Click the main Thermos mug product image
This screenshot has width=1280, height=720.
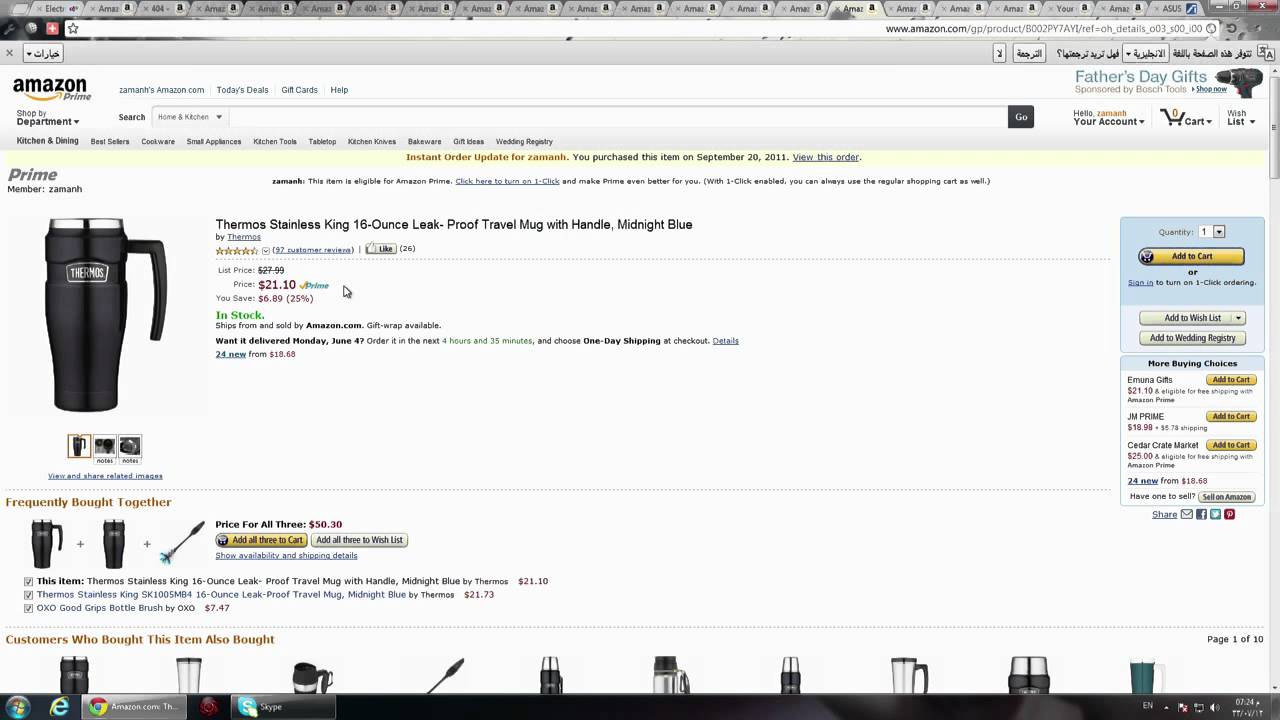coord(104,315)
